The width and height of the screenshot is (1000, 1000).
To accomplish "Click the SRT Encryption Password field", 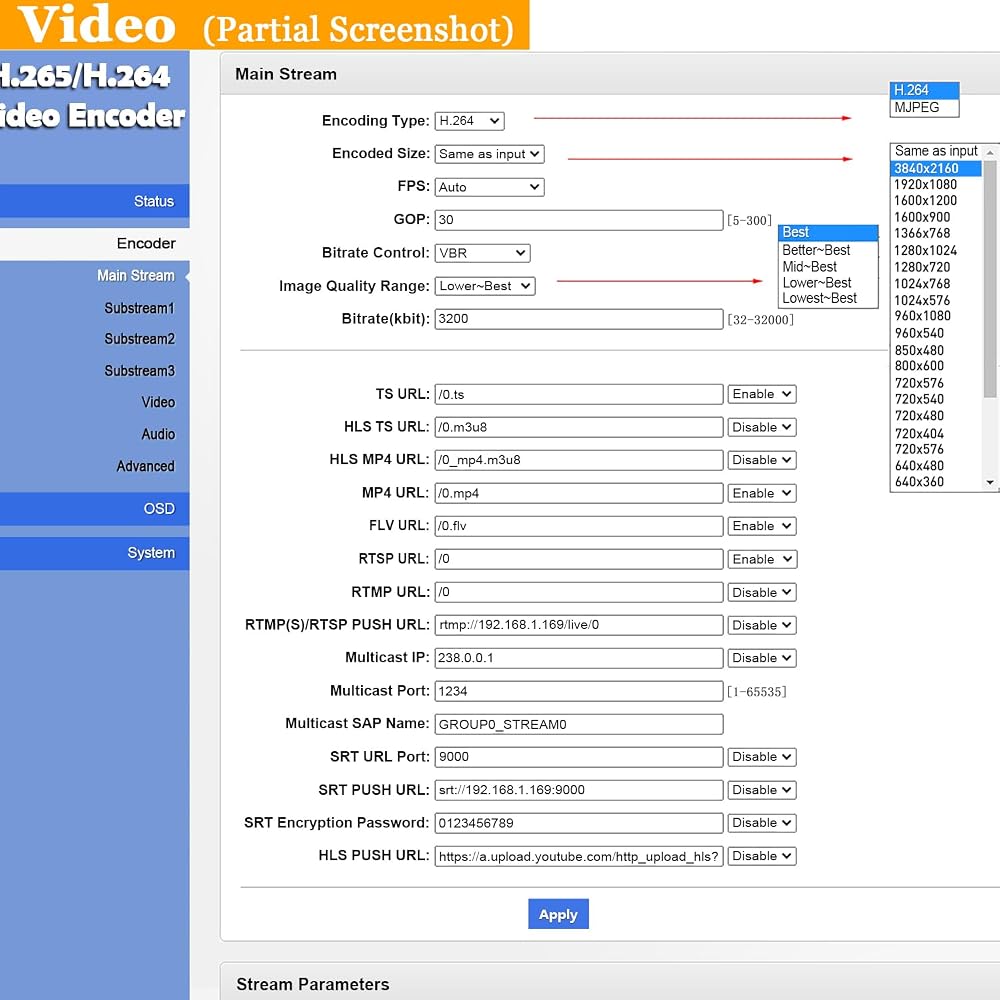I will (578, 823).
